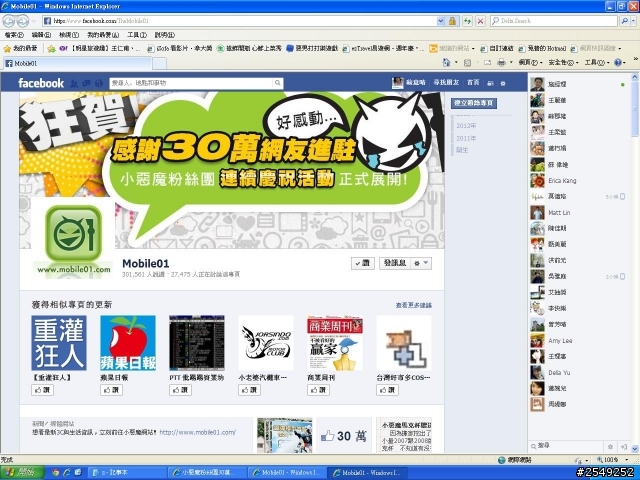Click the IE home icon in command bar
Screen dimensions: 640x480
pyautogui.click(x=446, y=62)
